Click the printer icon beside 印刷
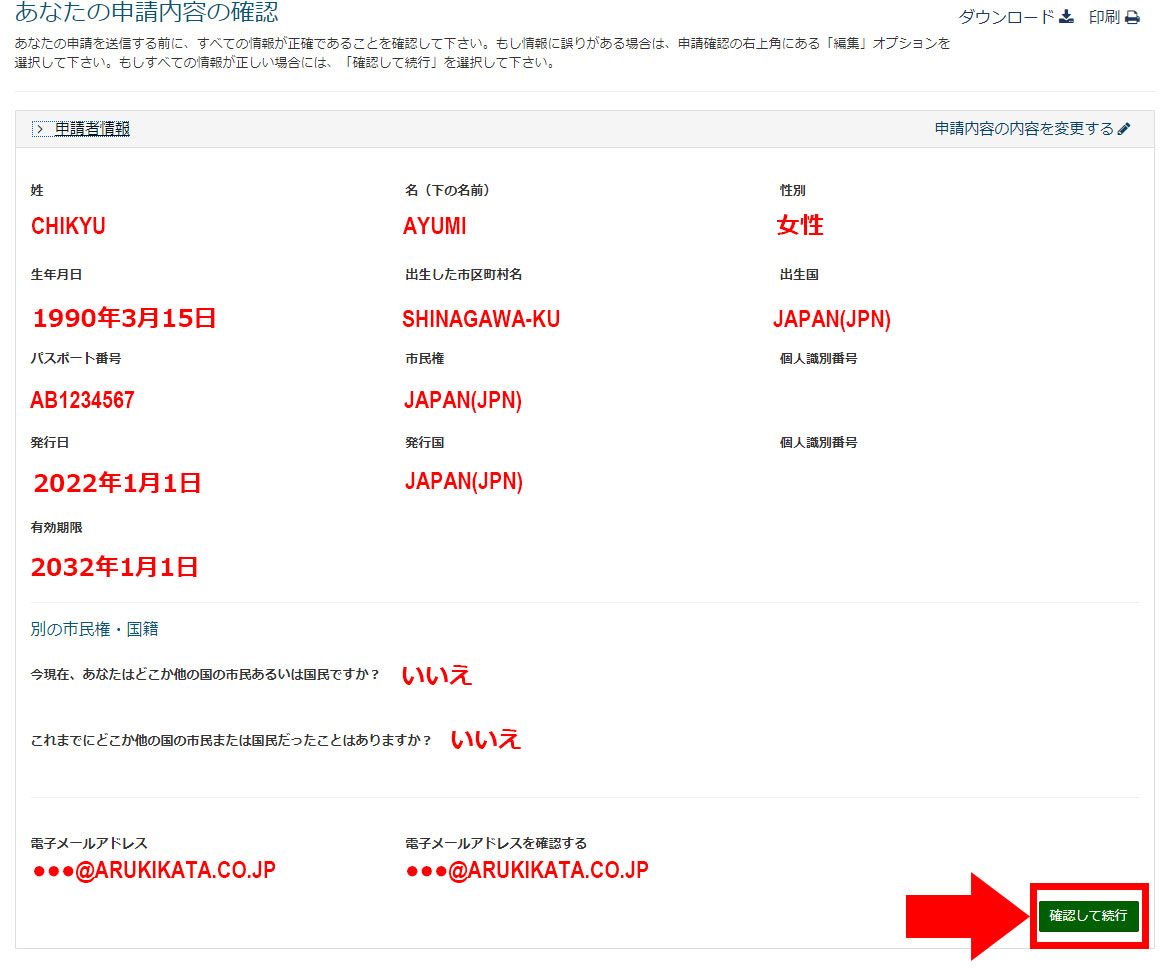Viewport: 1162px width, 975px height. (1132, 17)
